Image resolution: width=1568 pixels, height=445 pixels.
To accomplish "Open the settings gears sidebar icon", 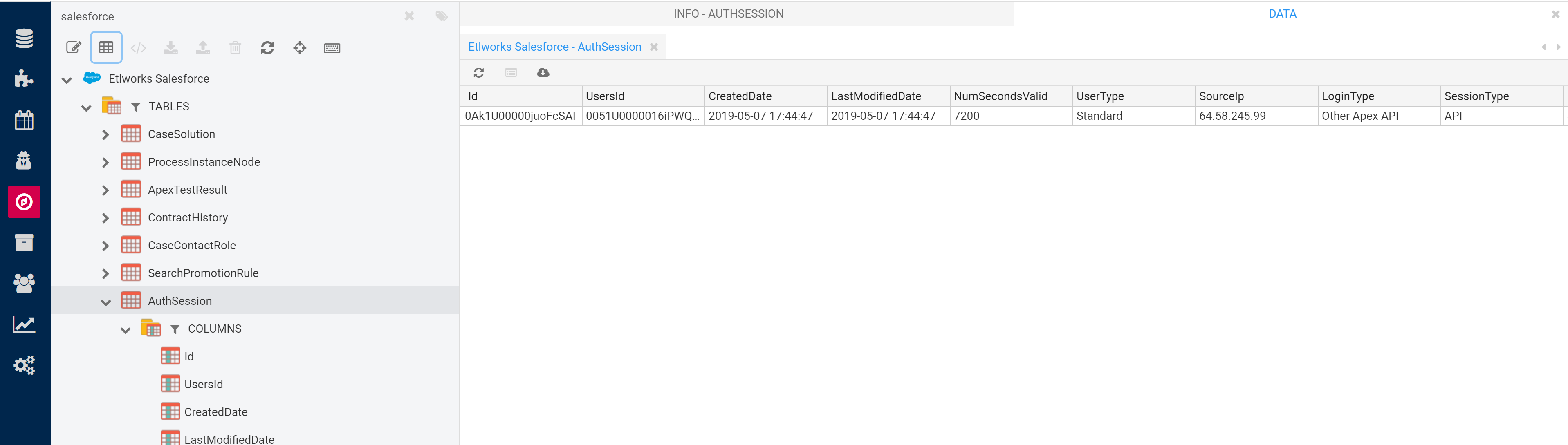I will click(25, 365).
